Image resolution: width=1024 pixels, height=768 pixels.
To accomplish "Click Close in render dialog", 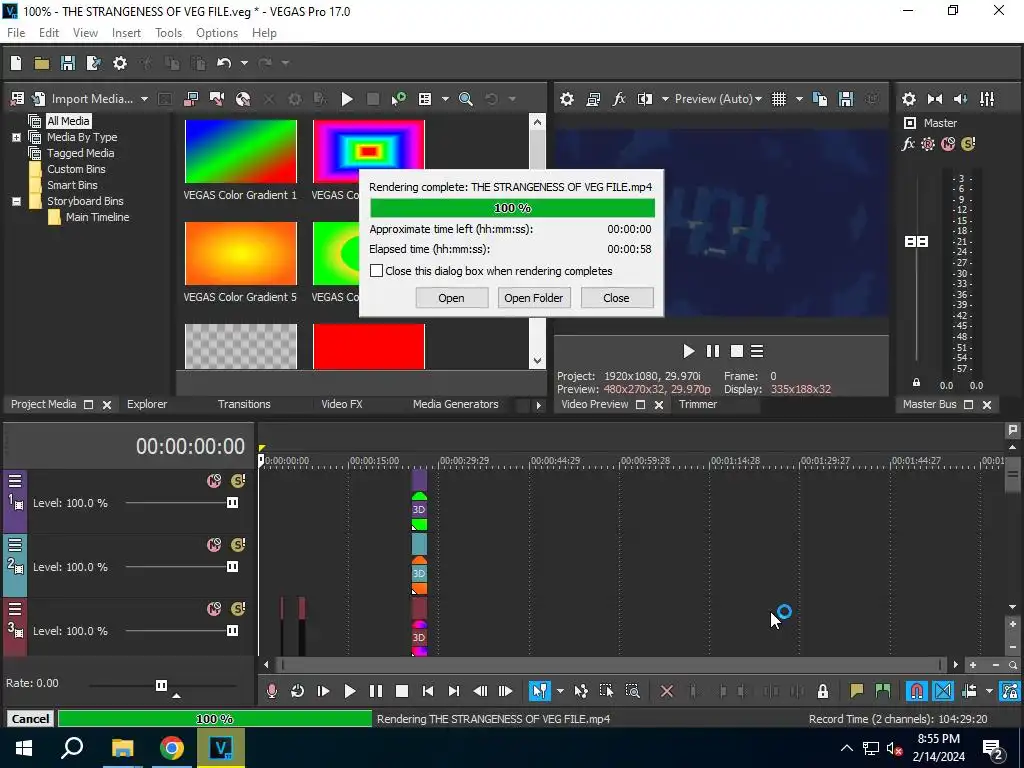I will 616,298.
